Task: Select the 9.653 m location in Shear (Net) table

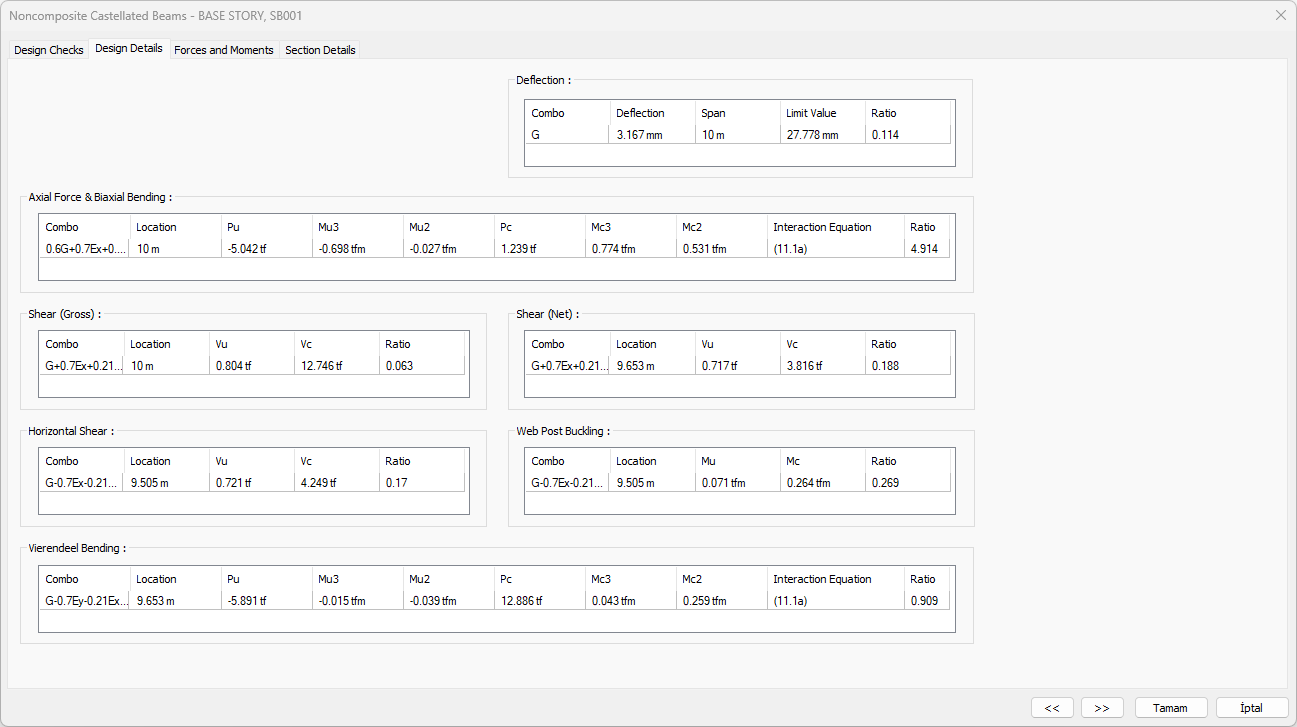Action: pos(635,366)
